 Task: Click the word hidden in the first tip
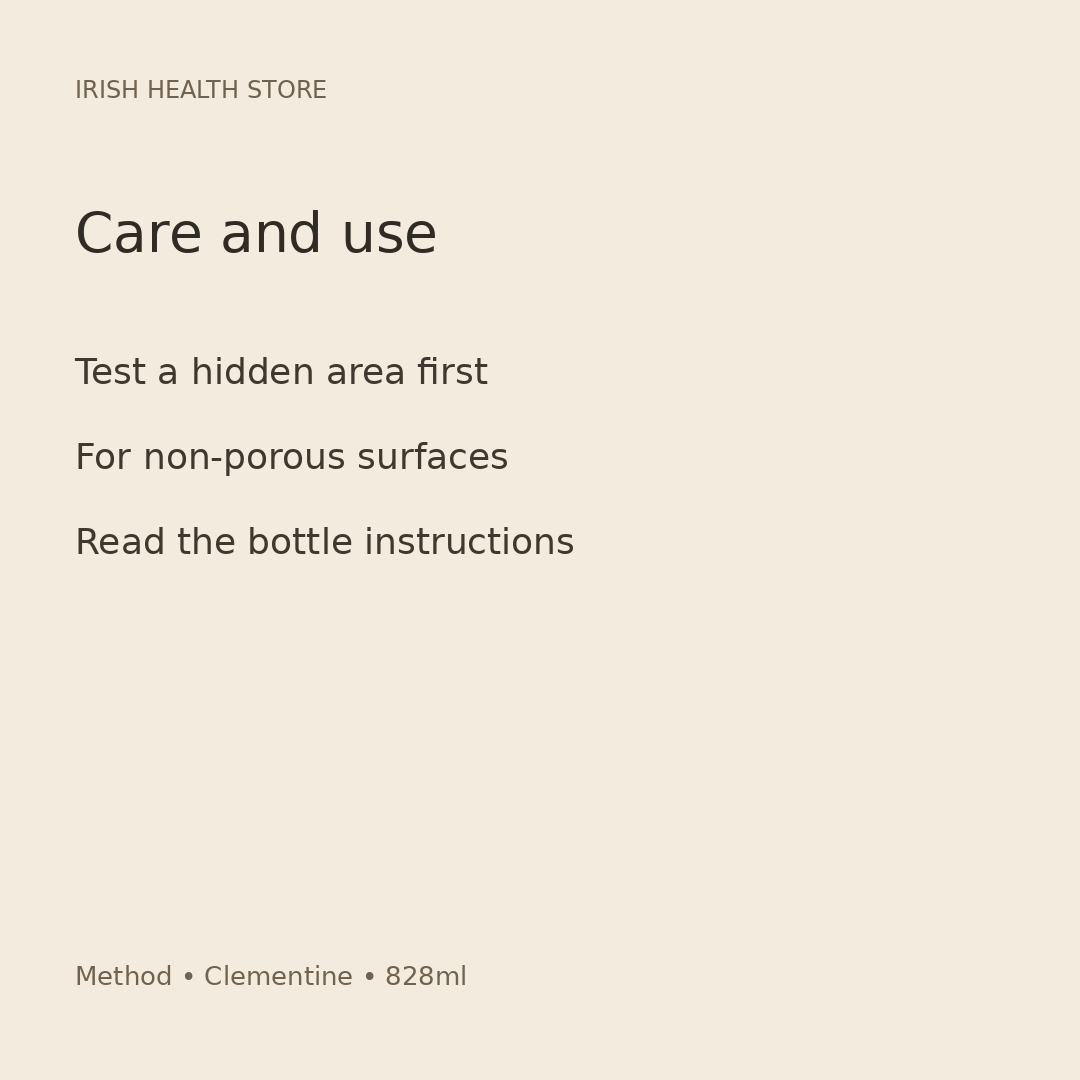(x=253, y=372)
